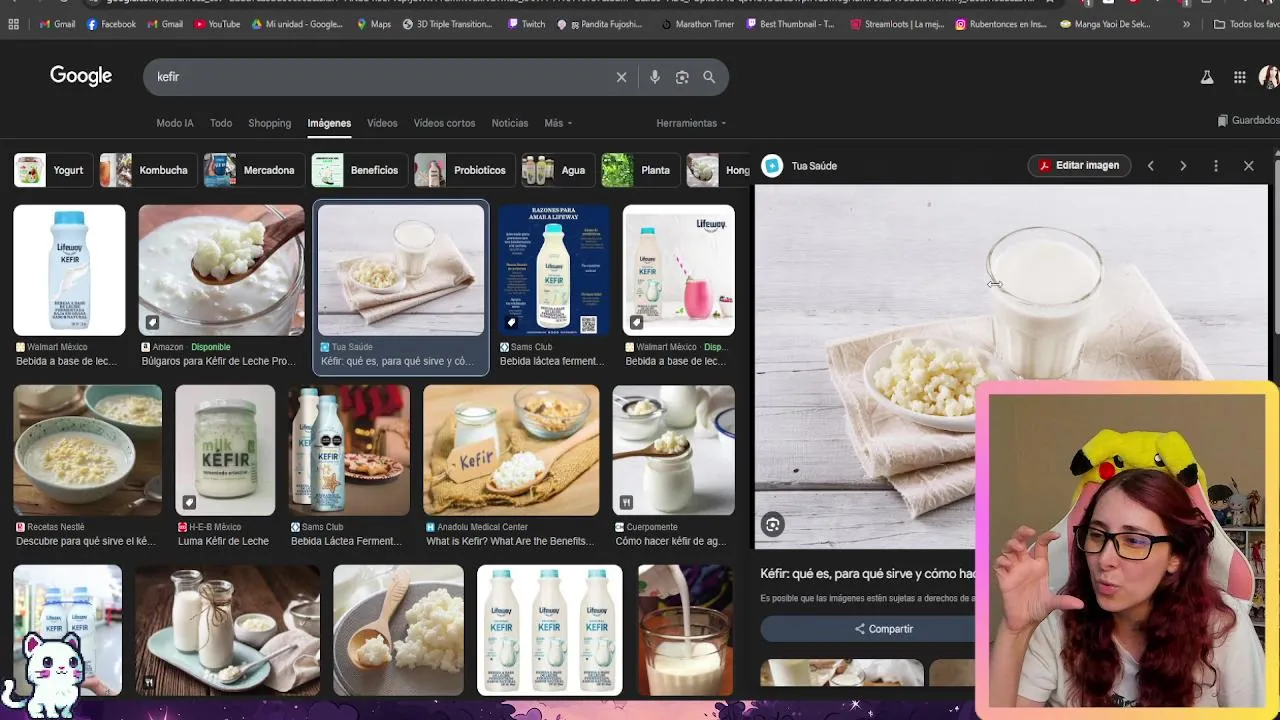Viewport: 1280px width, 720px height.
Task: Open Search Labs flask icon
Action: coord(1207,77)
